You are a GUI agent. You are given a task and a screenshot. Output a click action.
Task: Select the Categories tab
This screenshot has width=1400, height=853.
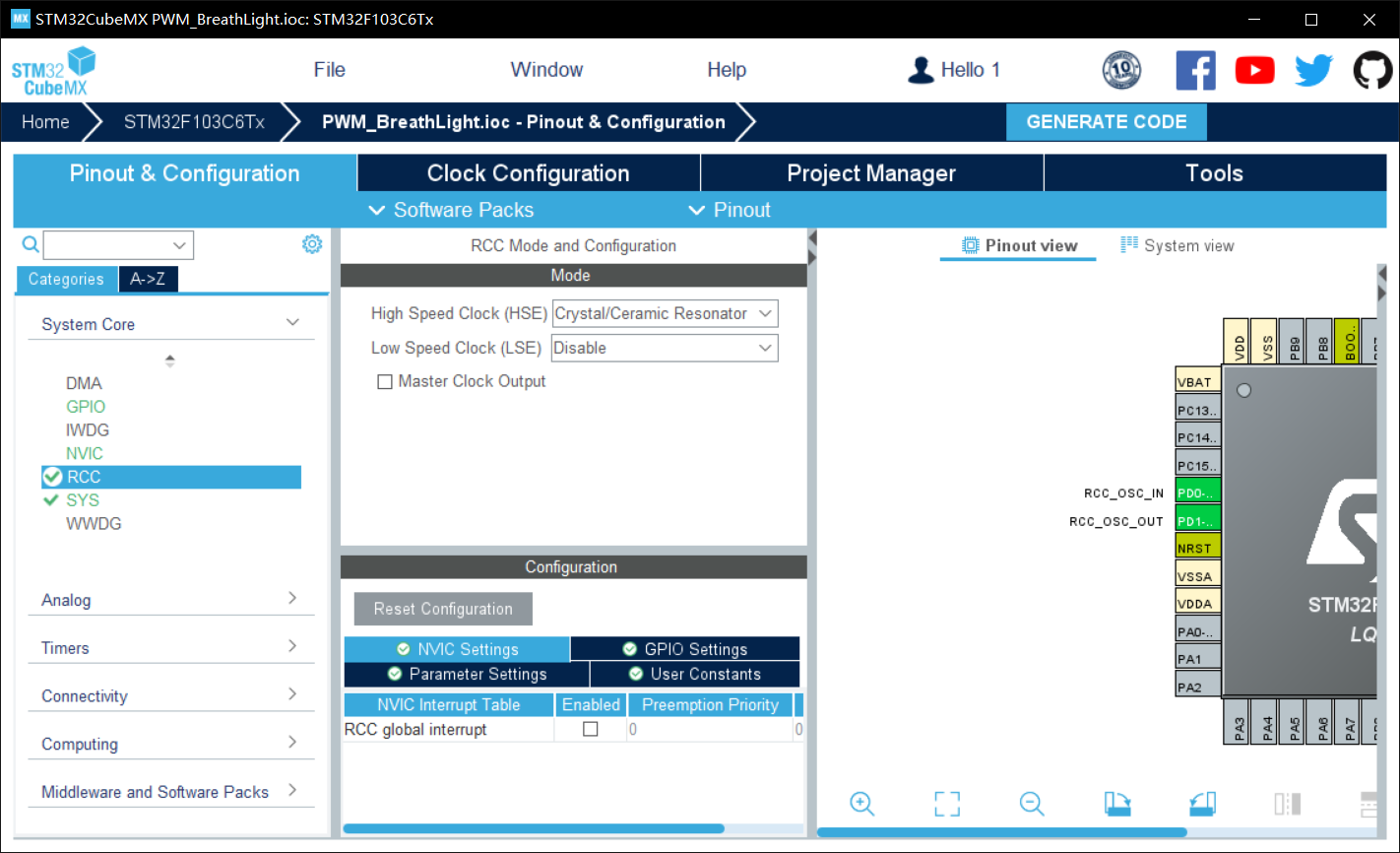[66, 279]
